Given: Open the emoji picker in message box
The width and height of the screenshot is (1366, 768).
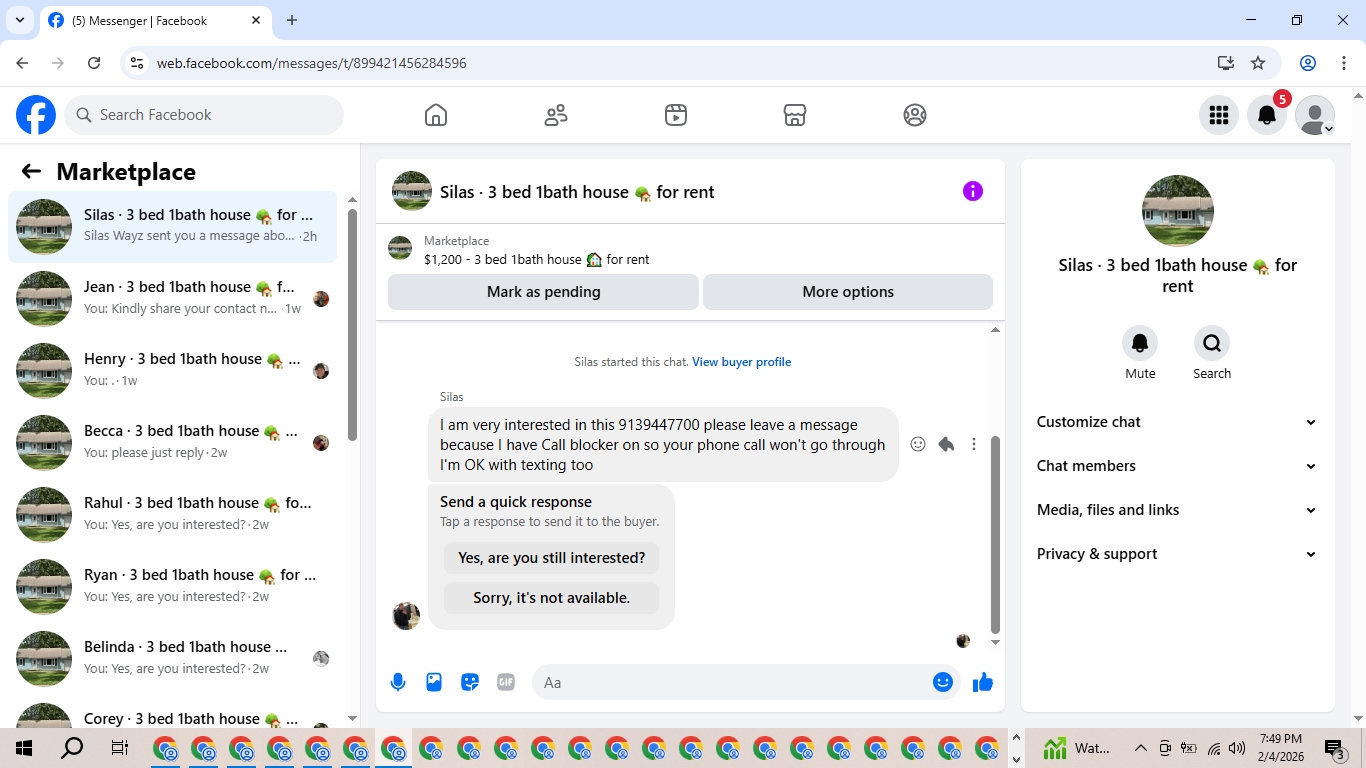Looking at the screenshot, I should 942,682.
